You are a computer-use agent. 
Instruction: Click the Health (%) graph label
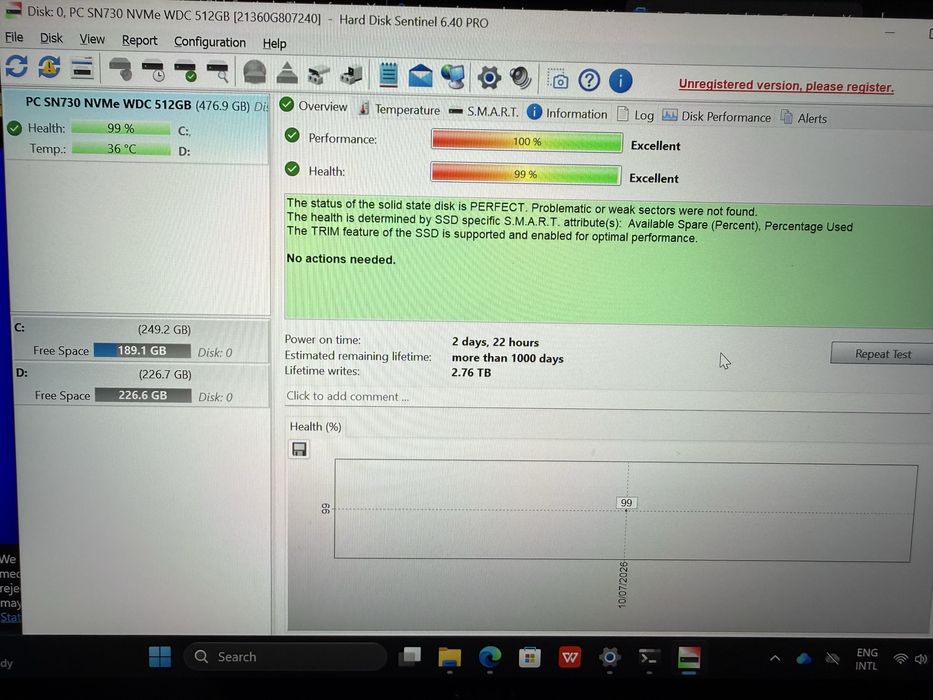[x=315, y=426]
